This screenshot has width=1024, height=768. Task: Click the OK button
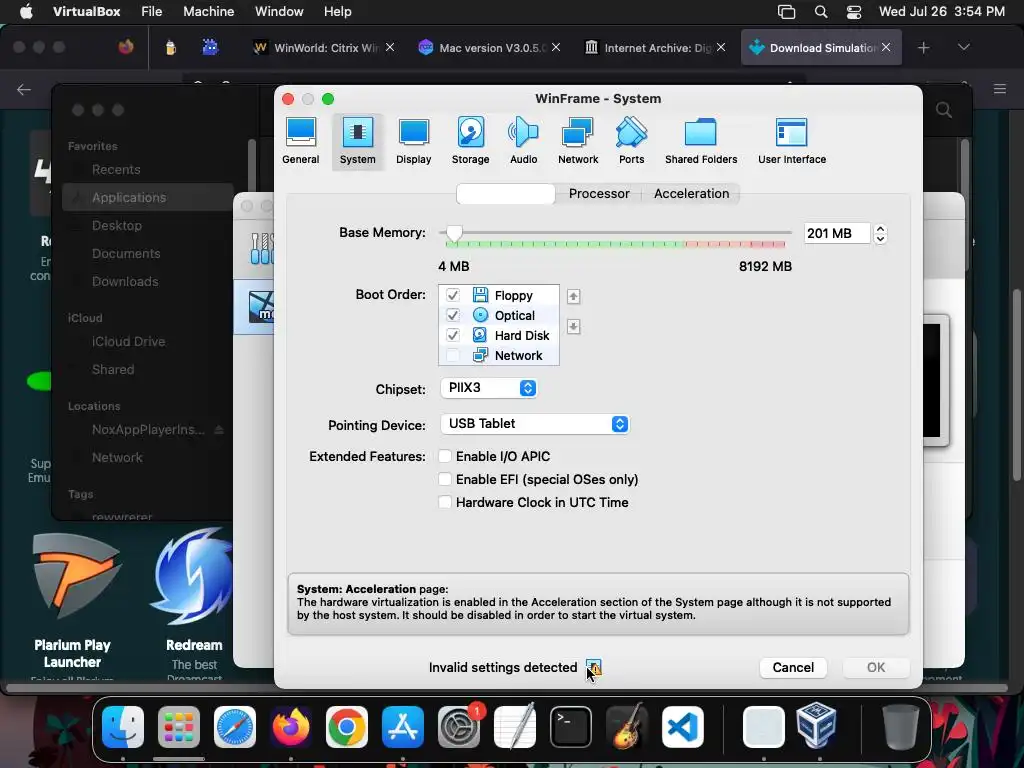[876, 667]
